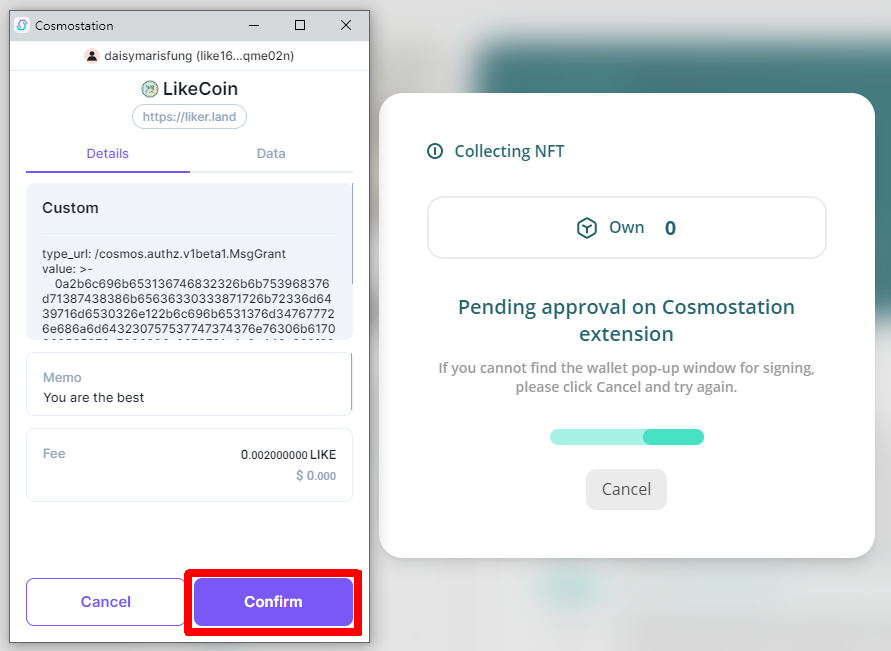Close the Cosmostation popup window

[x=345, y=26]
